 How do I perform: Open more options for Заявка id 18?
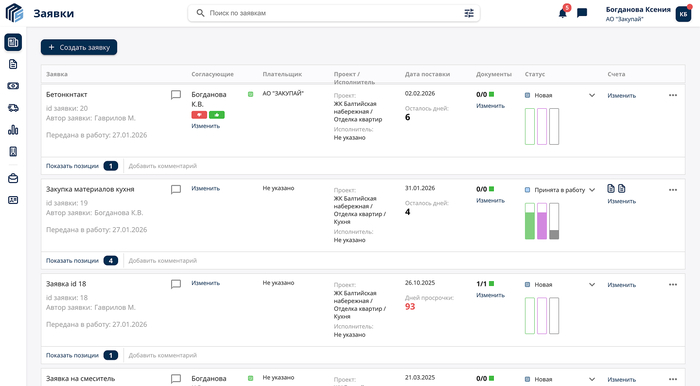[x=673, y=284]
